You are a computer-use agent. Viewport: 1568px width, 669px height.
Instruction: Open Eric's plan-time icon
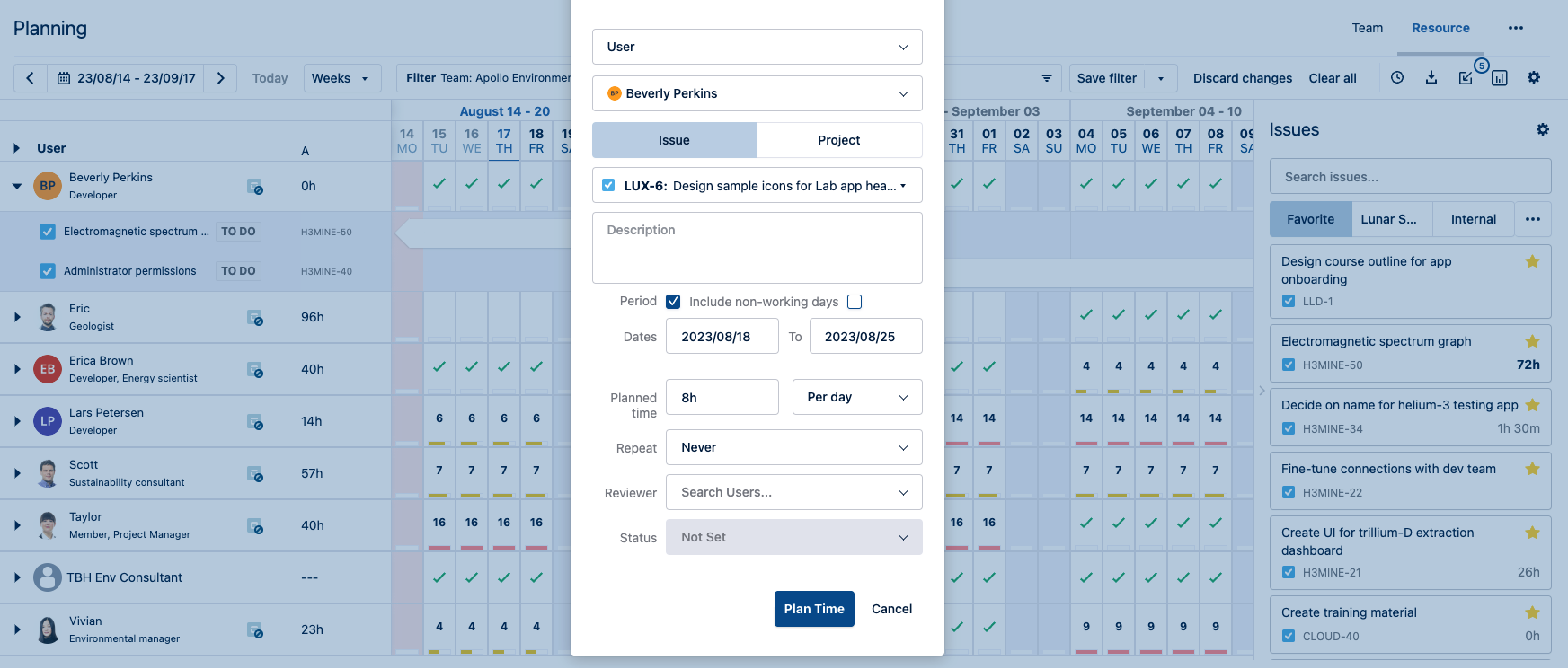255,318
